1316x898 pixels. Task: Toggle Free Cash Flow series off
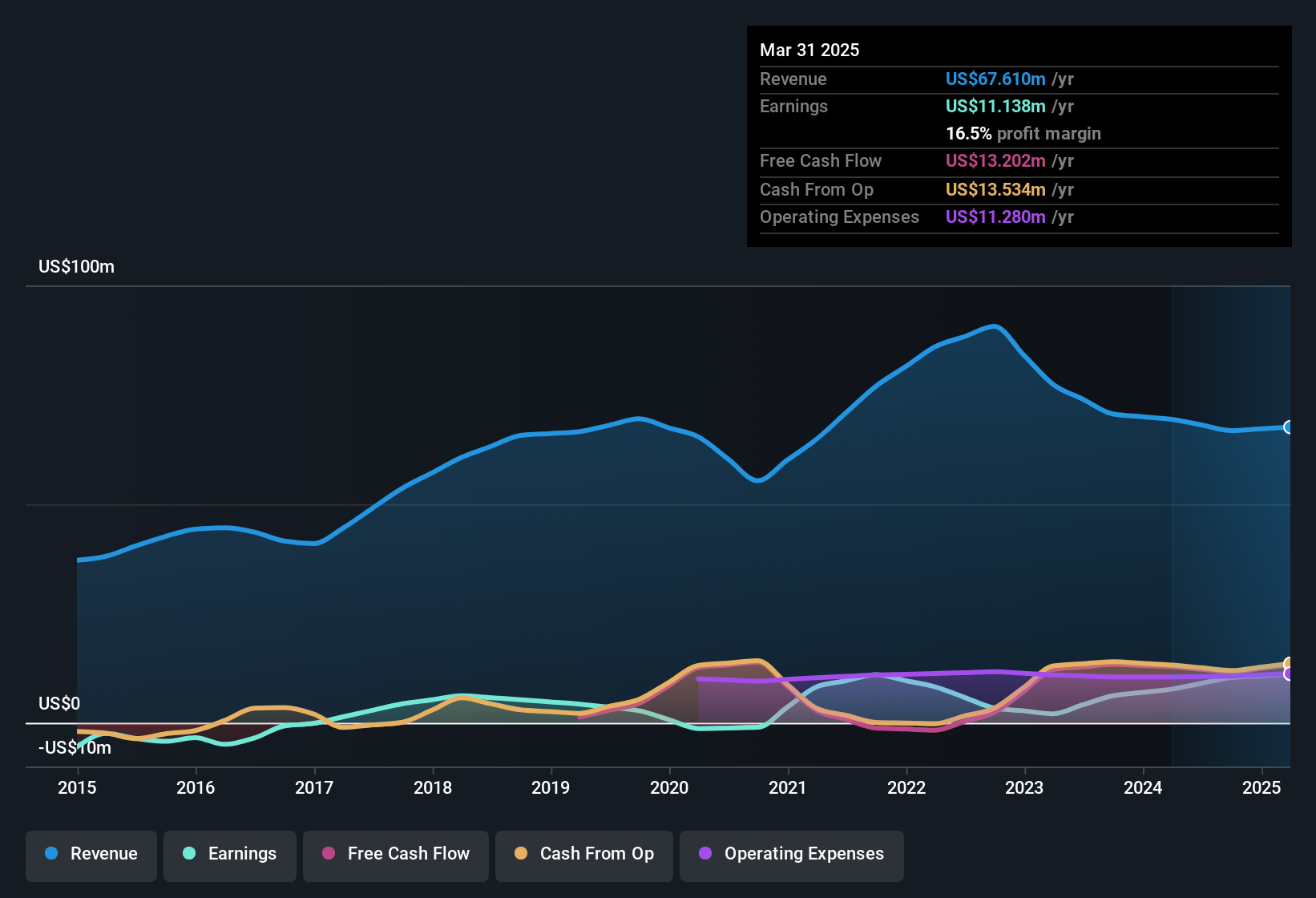tap(395, 854)
